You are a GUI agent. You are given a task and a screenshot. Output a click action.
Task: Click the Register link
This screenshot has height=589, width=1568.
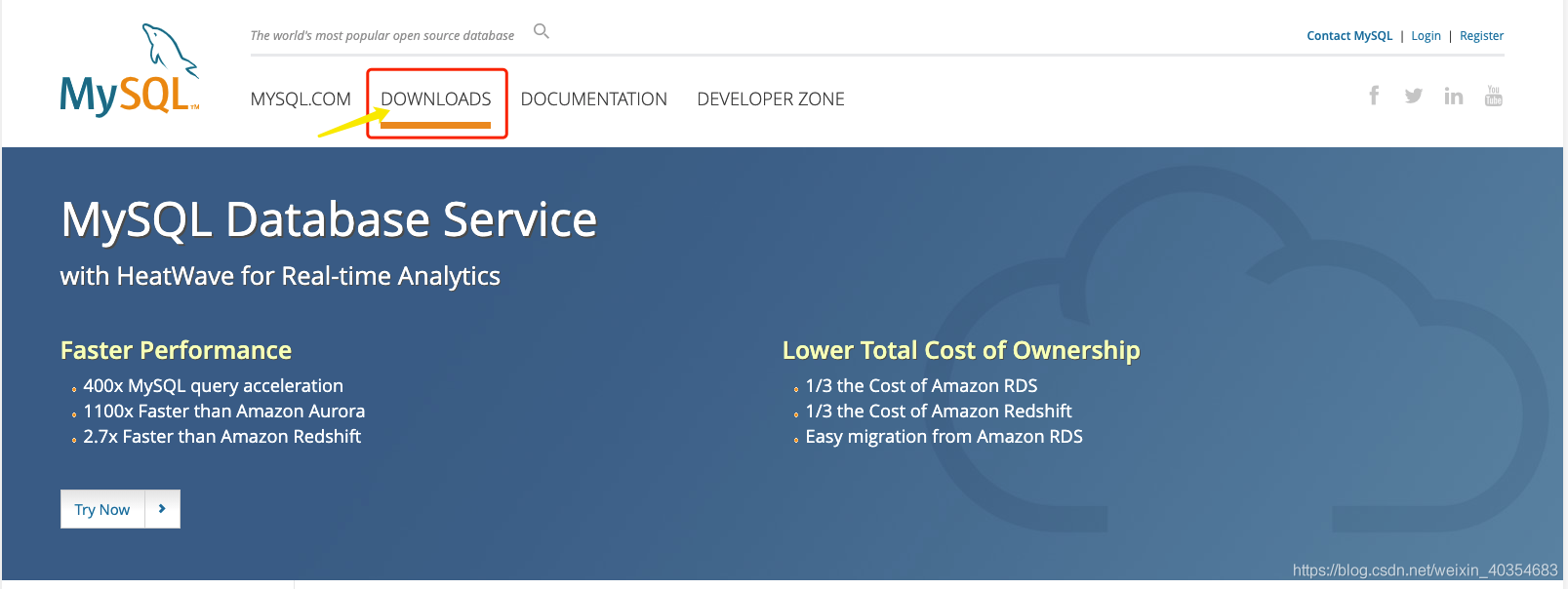click(x=1481, y=36)
